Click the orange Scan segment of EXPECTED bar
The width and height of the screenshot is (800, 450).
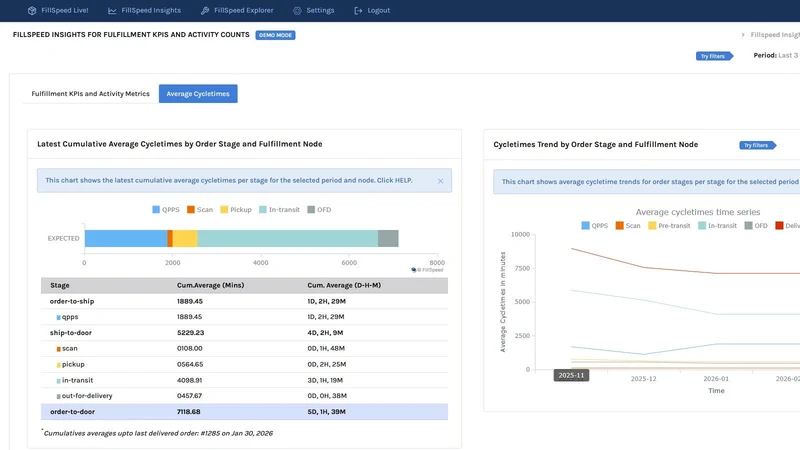pyautogui.click(x=170, y=238)
